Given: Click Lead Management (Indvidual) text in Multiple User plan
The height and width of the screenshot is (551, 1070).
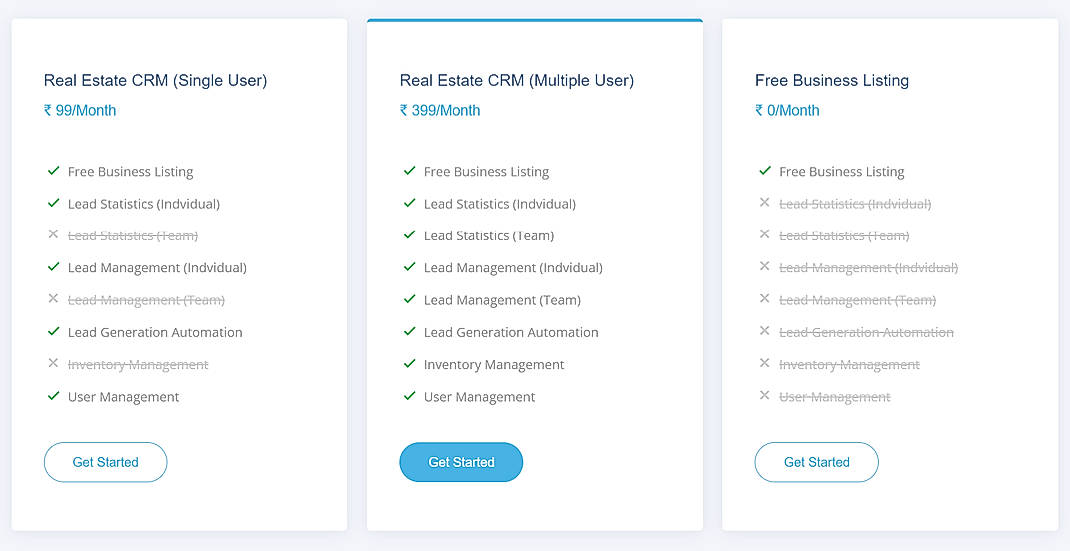Looking at the screenshot, I should [x=513, y=268].
